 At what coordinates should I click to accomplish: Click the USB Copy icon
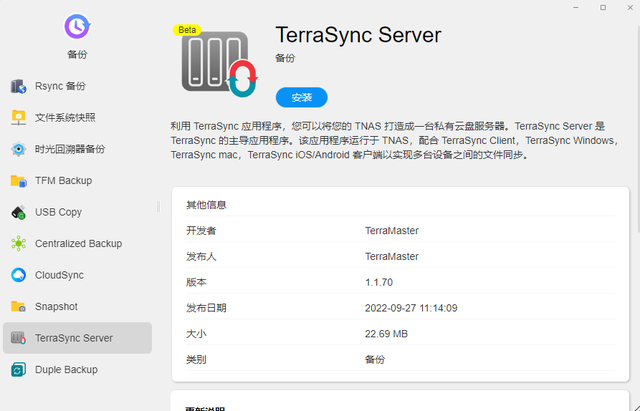pos(18,212)
